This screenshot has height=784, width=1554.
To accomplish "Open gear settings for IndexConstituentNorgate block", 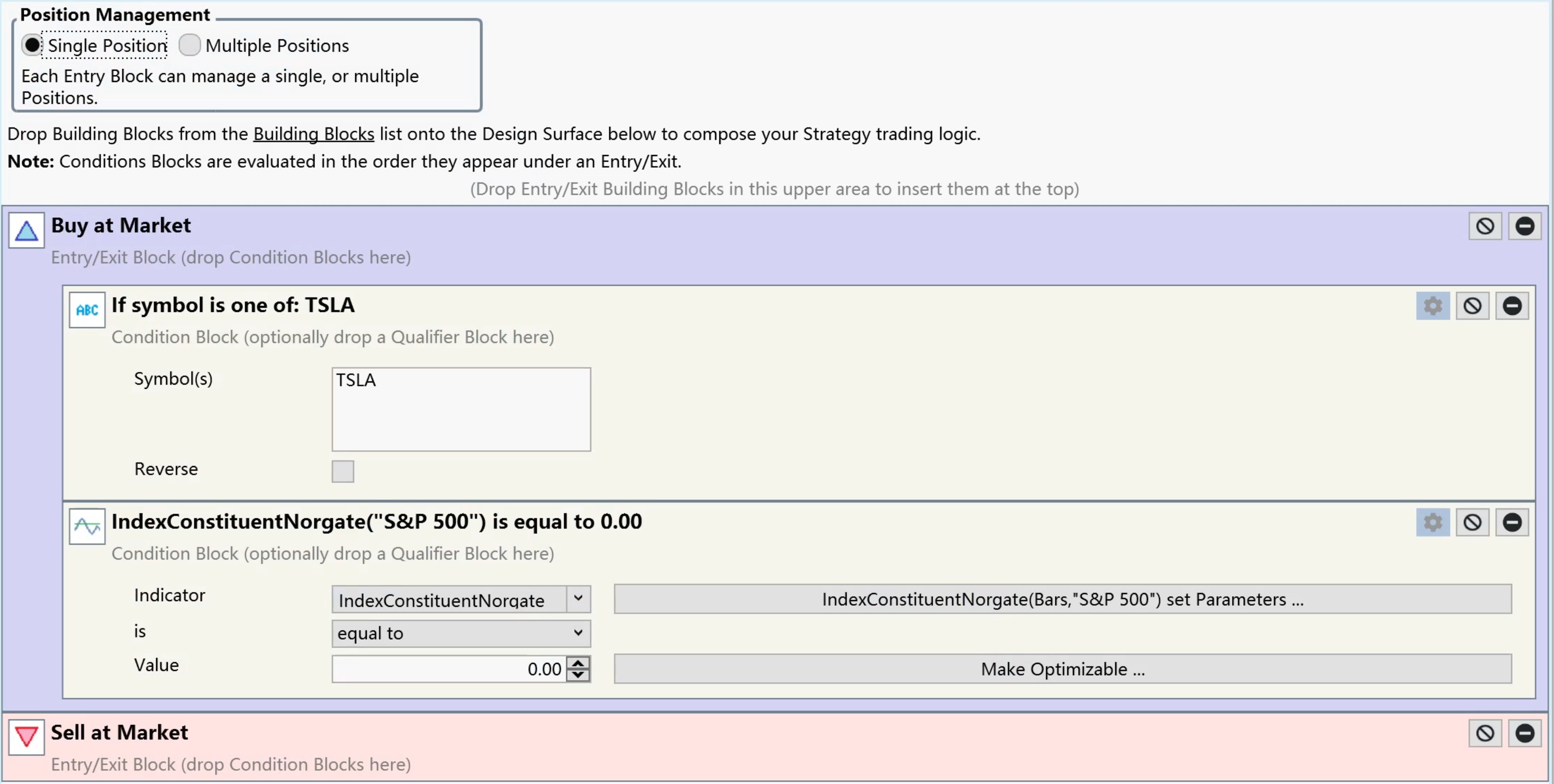I will coord(1433,522).
